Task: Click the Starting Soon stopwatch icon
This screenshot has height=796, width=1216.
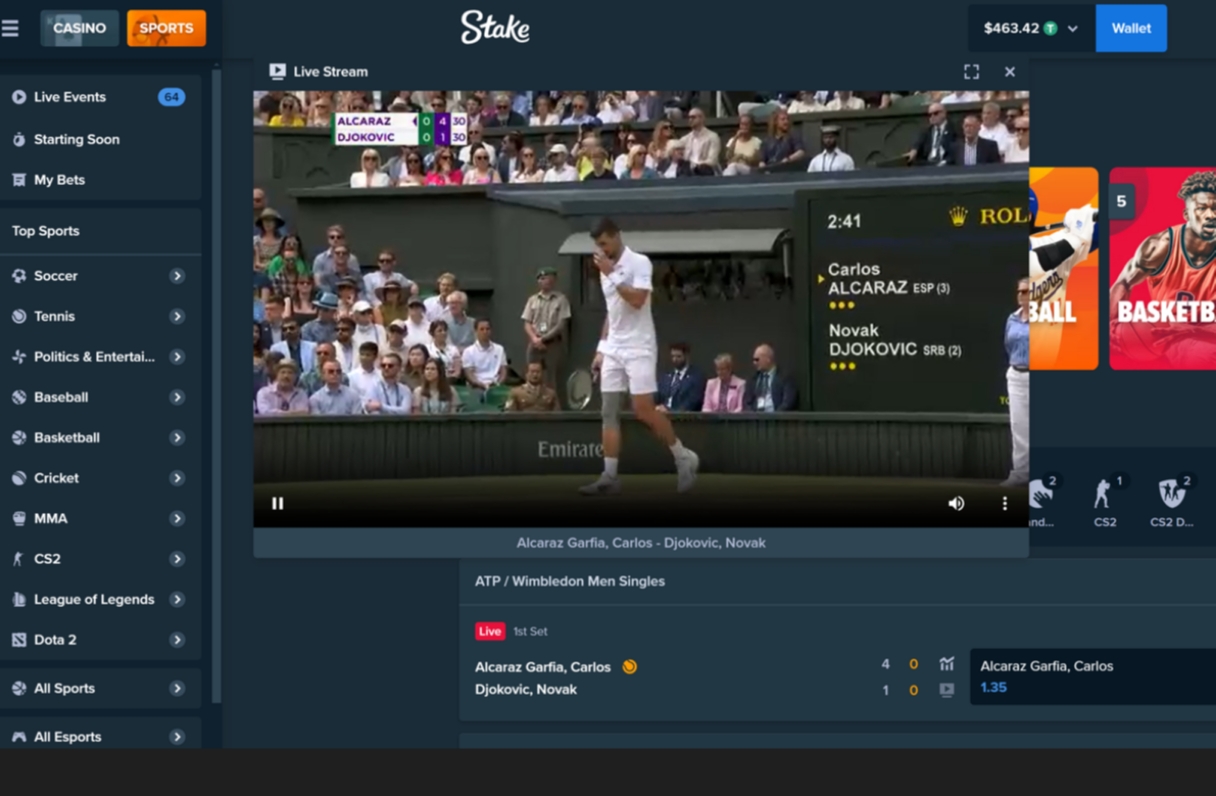Action: click(x=19, y=139)
